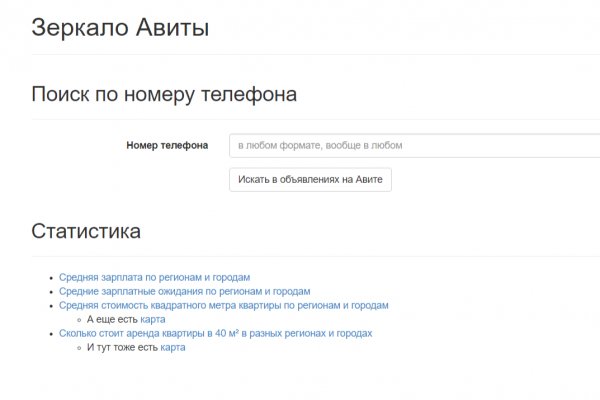This screenshot has height=400, width=600.
Task: Click the bullet before 'Средняя зарплата' item
Action: (50, 277)
